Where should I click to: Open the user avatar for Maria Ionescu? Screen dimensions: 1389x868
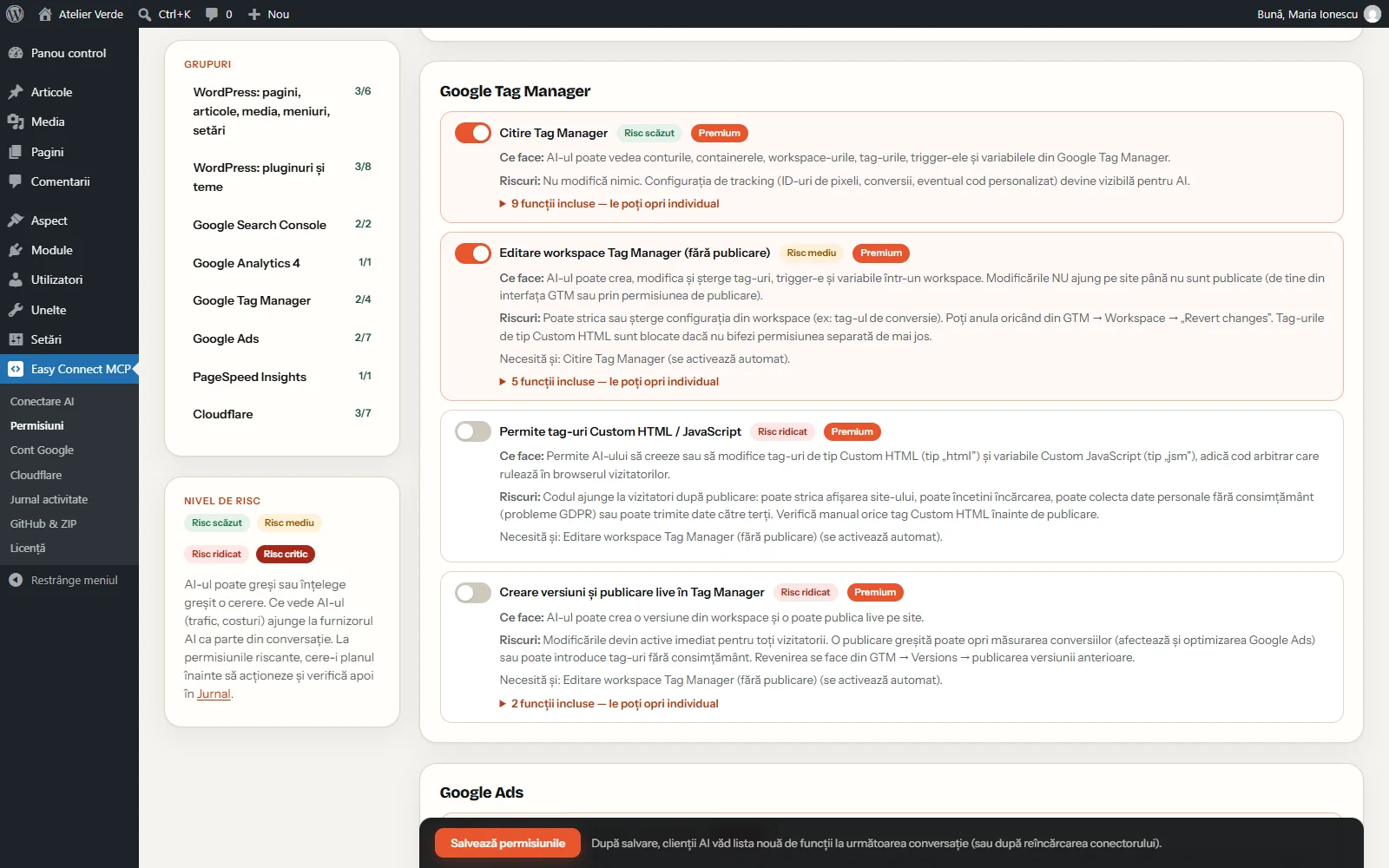coord(1373,14)
